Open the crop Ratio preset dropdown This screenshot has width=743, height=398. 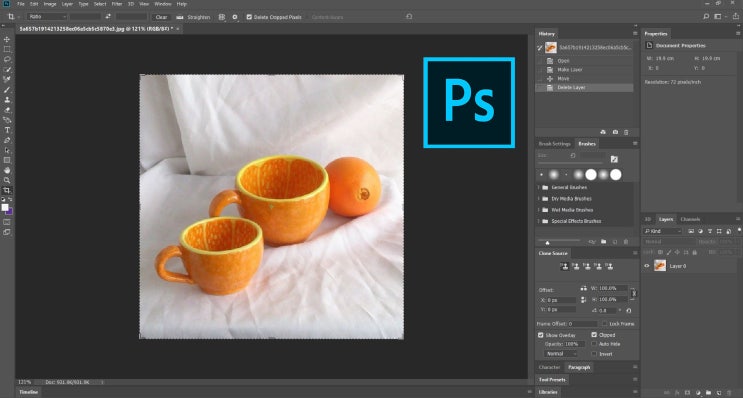(46, 17)
